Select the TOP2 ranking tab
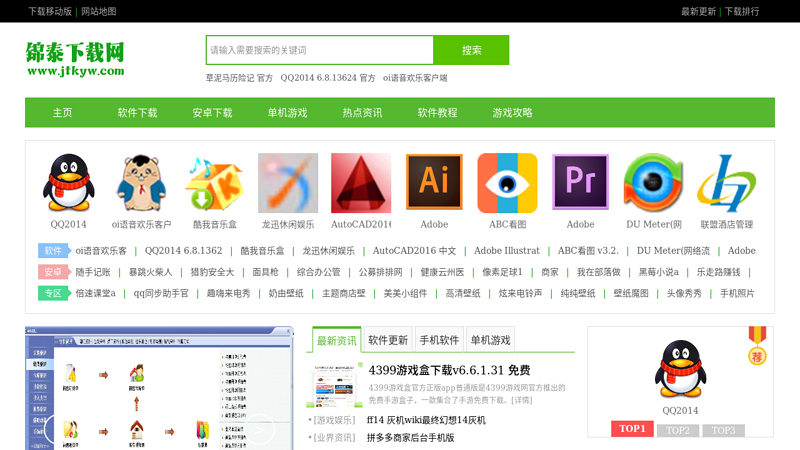This screenshot has height=450, width=800. pyautogui.click(x=678, y=431)
